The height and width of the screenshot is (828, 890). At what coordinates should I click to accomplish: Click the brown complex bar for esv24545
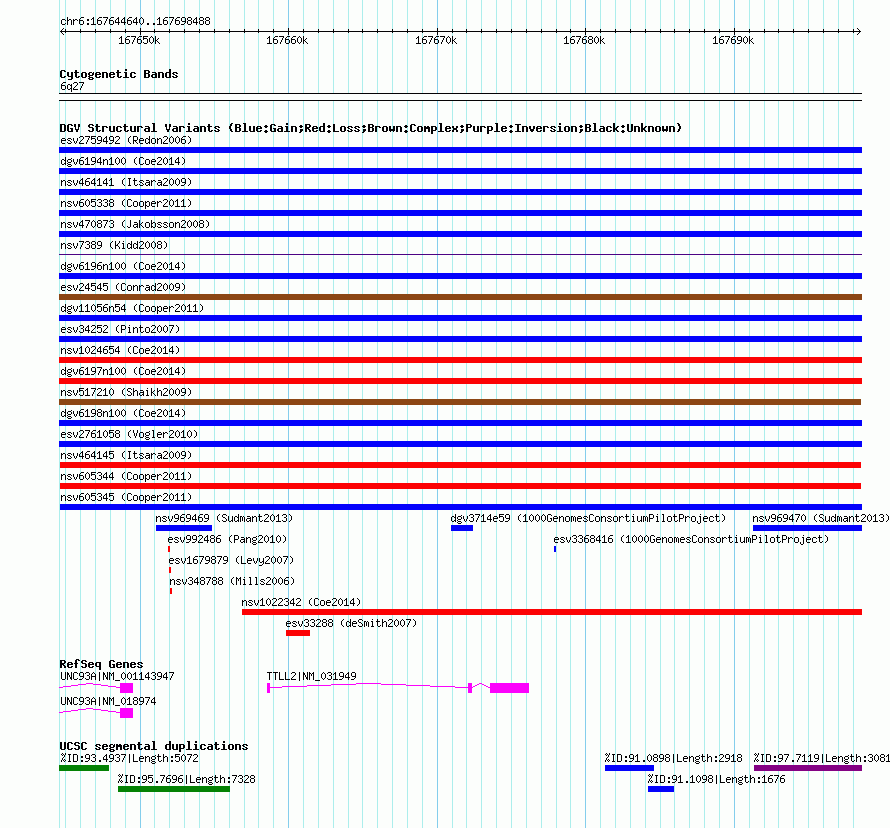pyautogui.click(x=460, y=297)
